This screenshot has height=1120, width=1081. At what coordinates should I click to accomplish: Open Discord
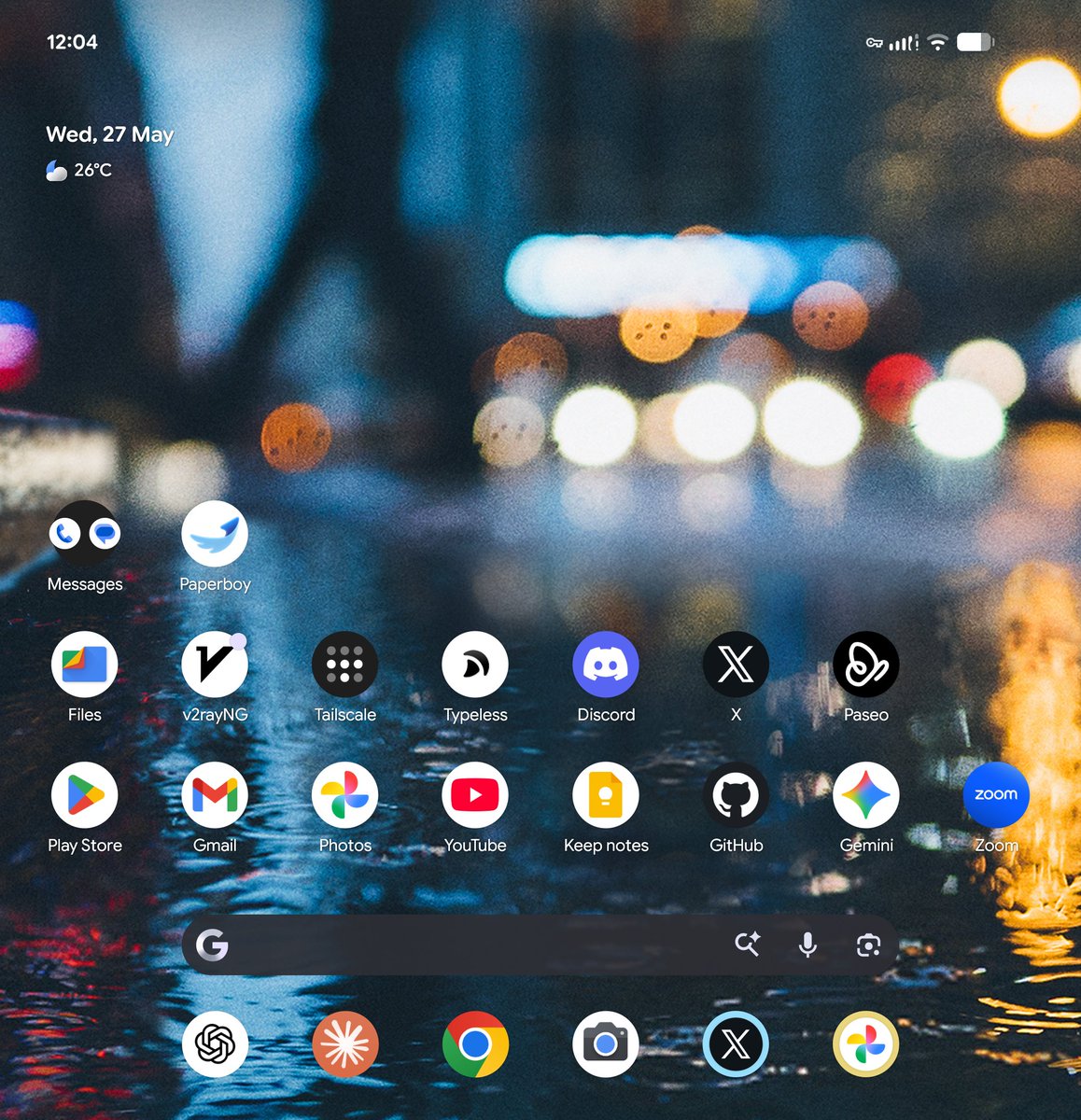pyautogui.click(x=606, y=665)
